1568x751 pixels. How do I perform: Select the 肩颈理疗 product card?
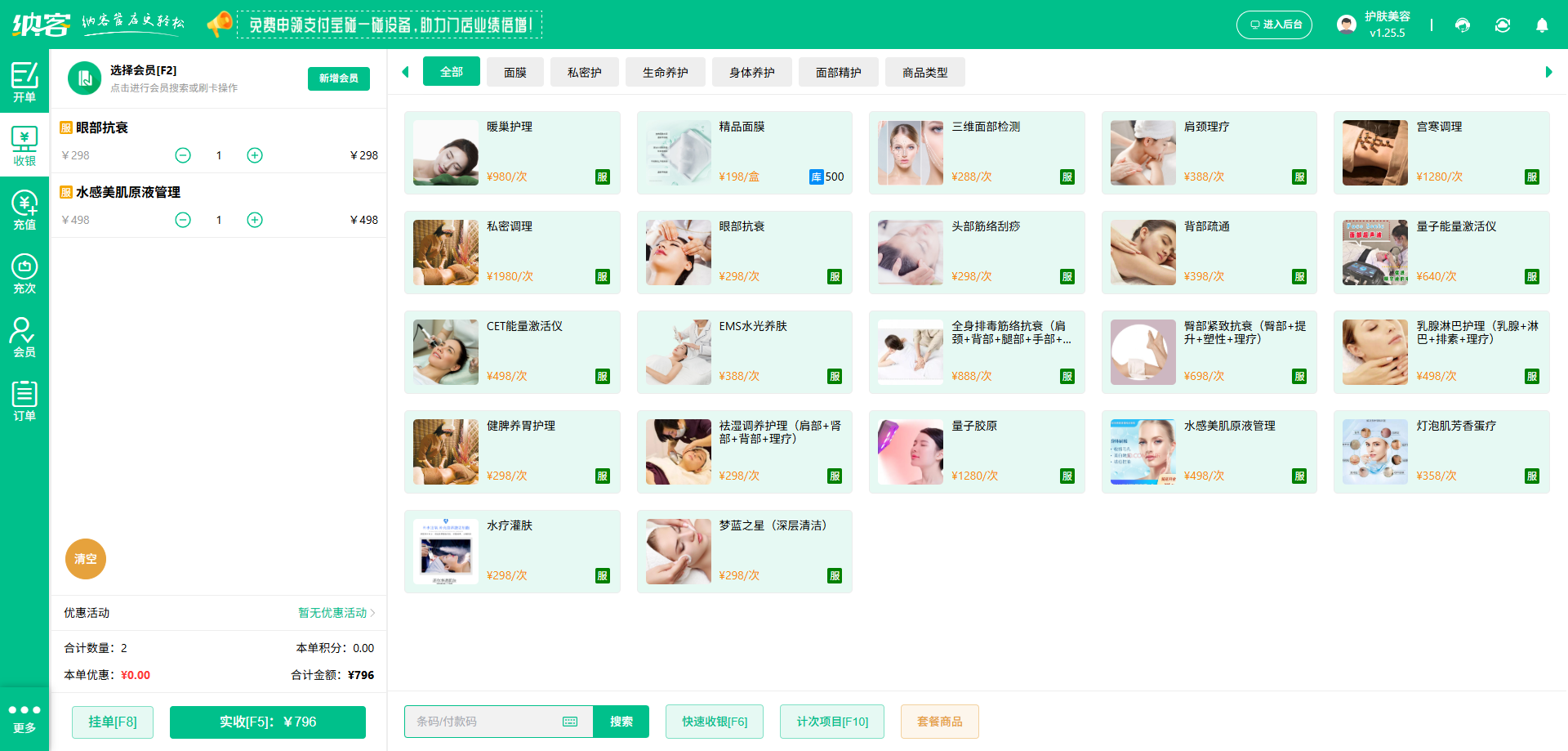click(x=1209, y=153)
